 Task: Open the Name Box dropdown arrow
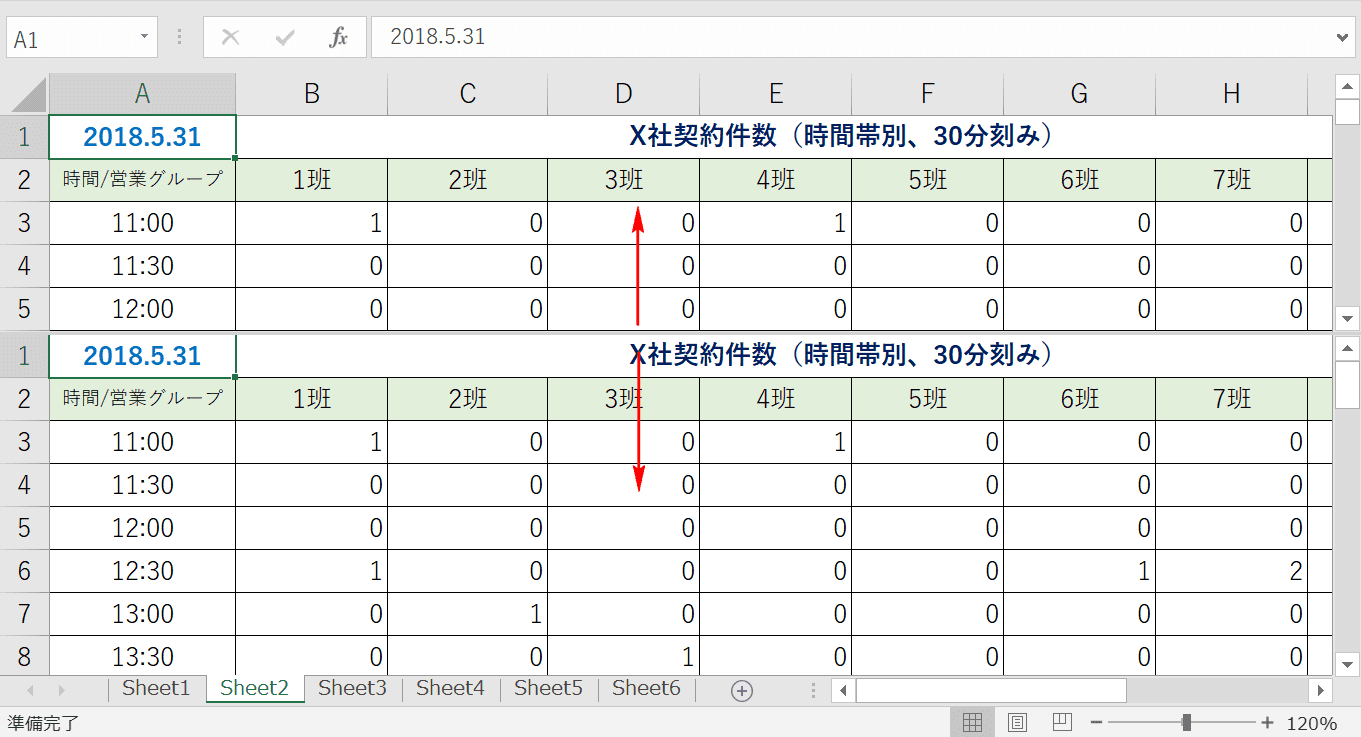point(144,38)
